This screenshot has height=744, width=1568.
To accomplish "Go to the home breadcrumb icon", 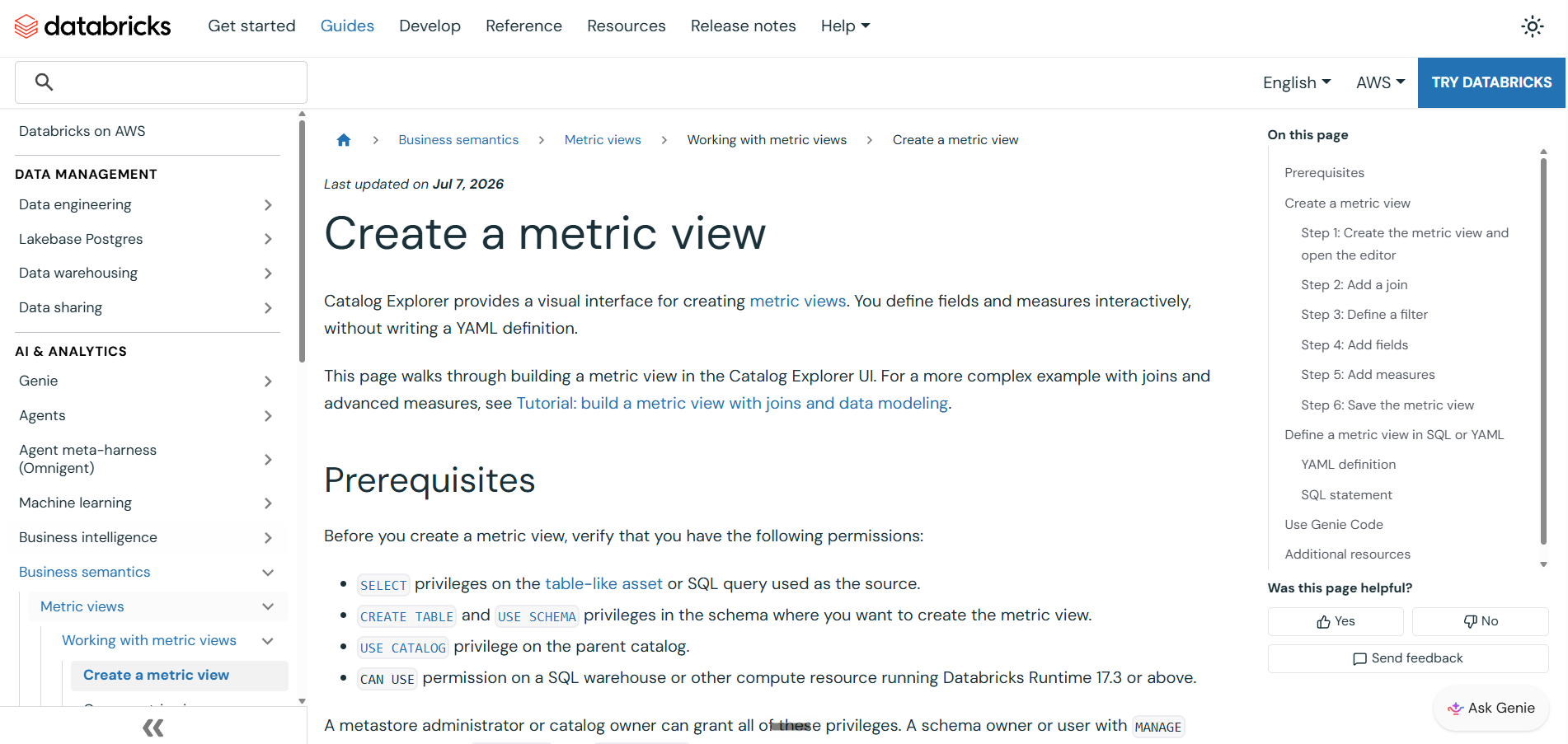I will pyautogui.click(x=344, y=140).
